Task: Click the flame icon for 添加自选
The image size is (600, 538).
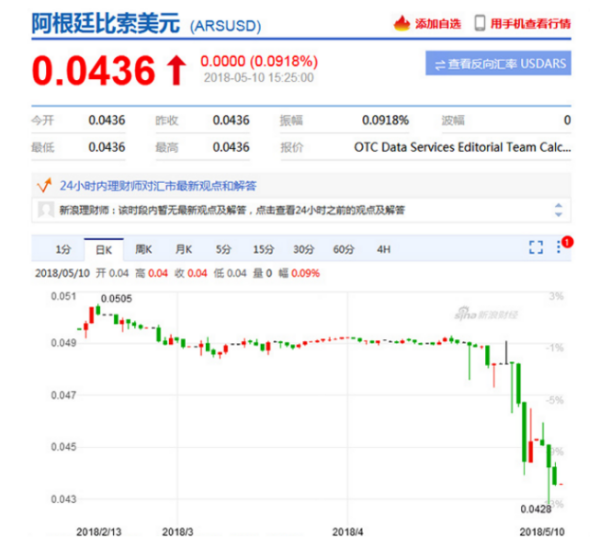Action: [402, 23]
